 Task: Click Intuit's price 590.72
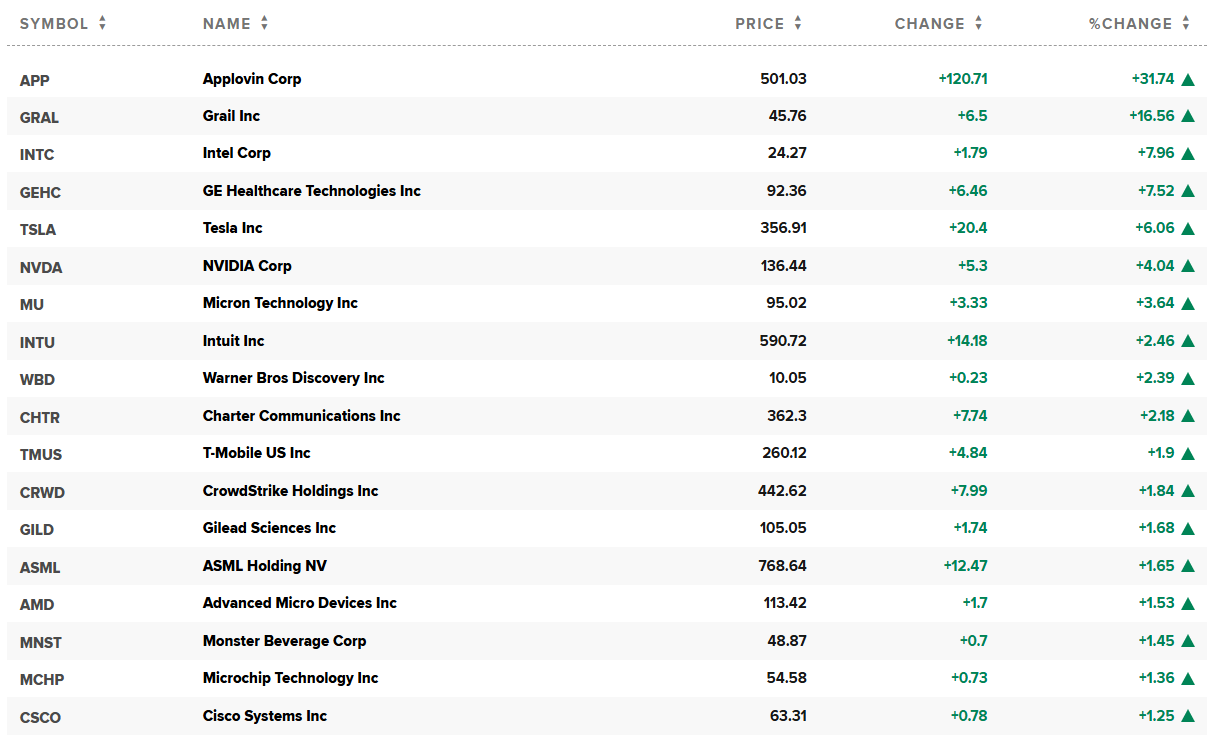pyautogui.click(x=783, y=341)
